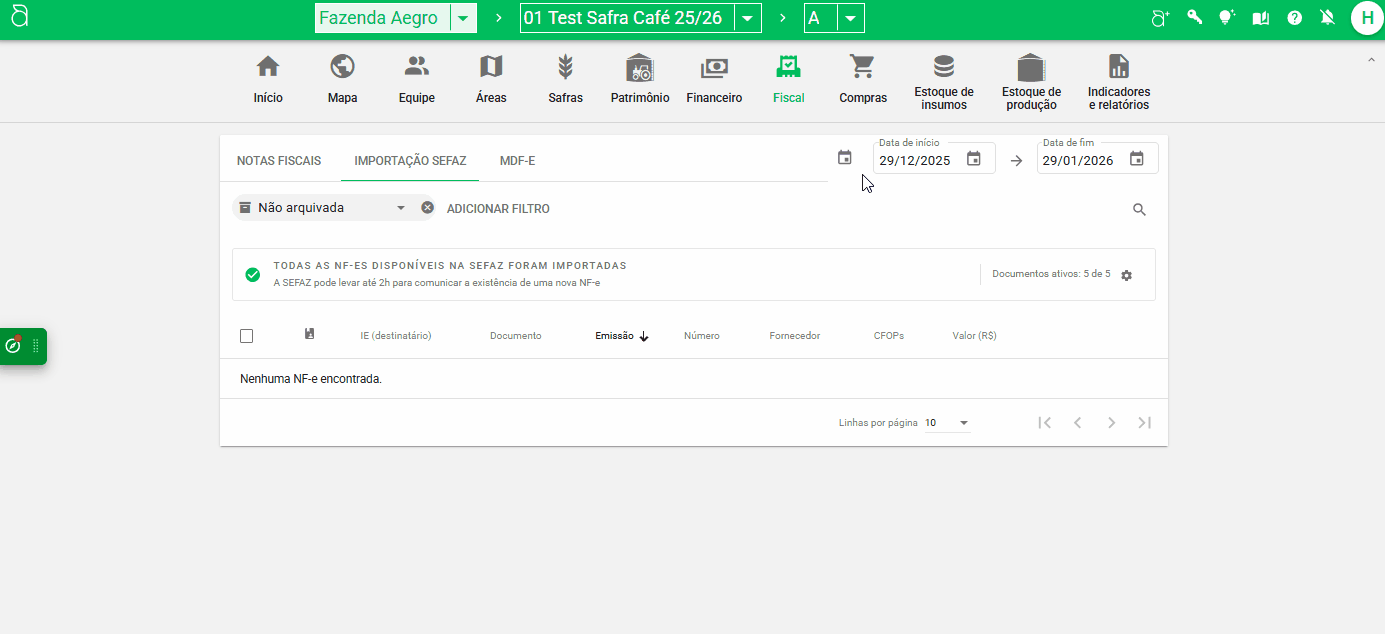Open the help question mark icon

click(1294, 18)
